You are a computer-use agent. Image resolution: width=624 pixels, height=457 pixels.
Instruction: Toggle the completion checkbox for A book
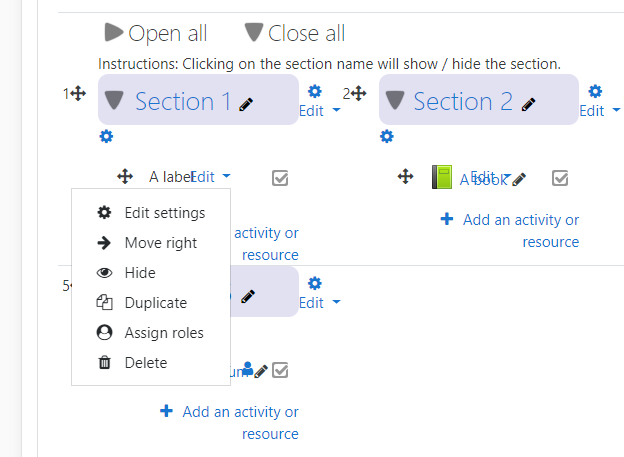[x=560, y=178]
